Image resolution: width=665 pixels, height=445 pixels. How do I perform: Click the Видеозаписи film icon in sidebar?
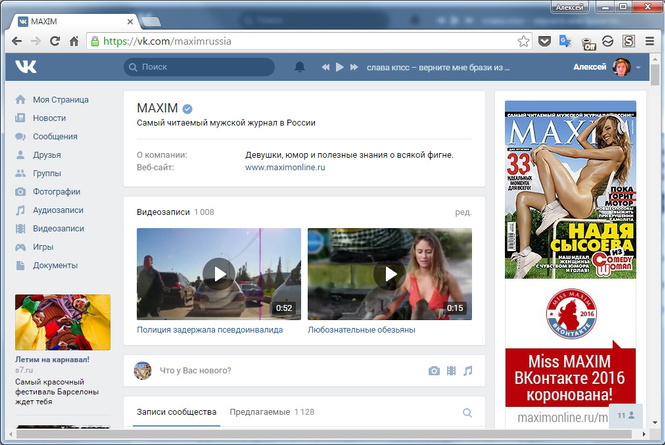20,229
